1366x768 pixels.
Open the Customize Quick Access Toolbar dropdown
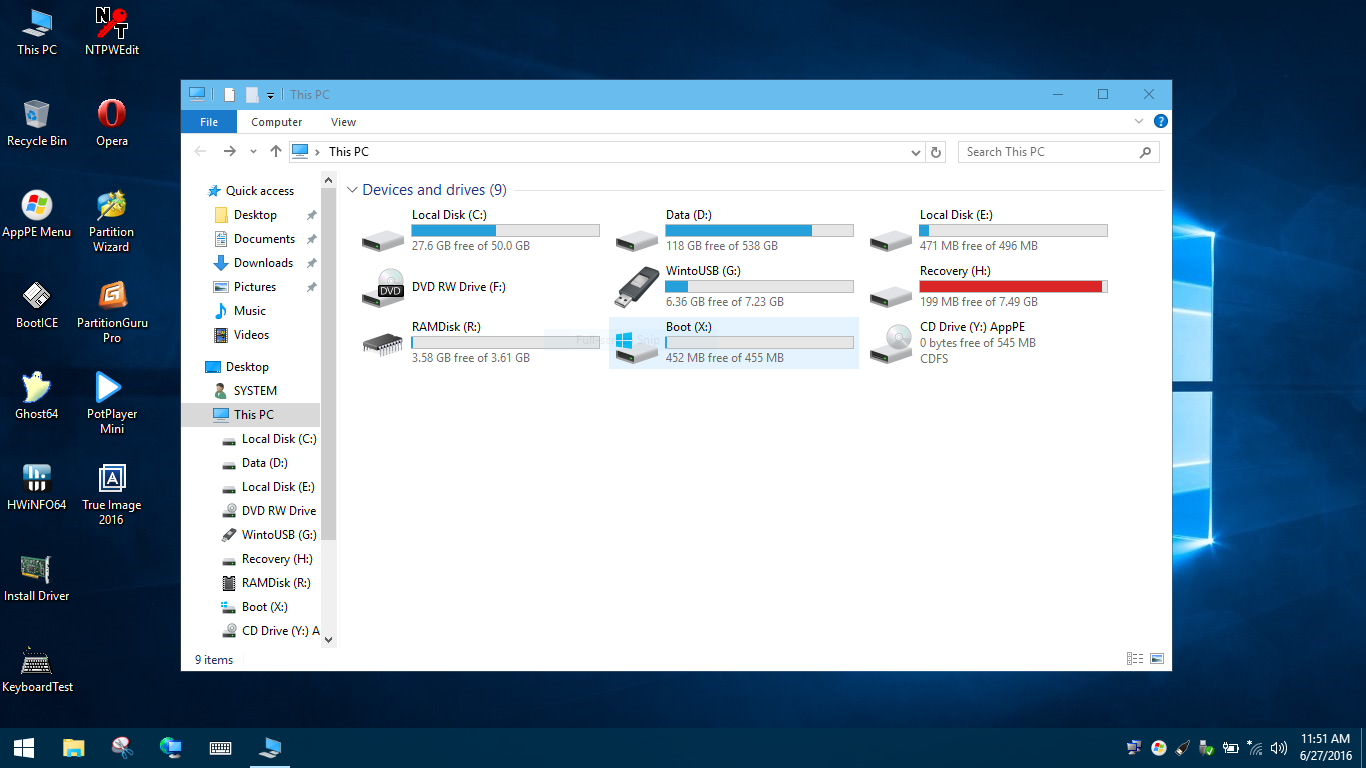[270, 96]
